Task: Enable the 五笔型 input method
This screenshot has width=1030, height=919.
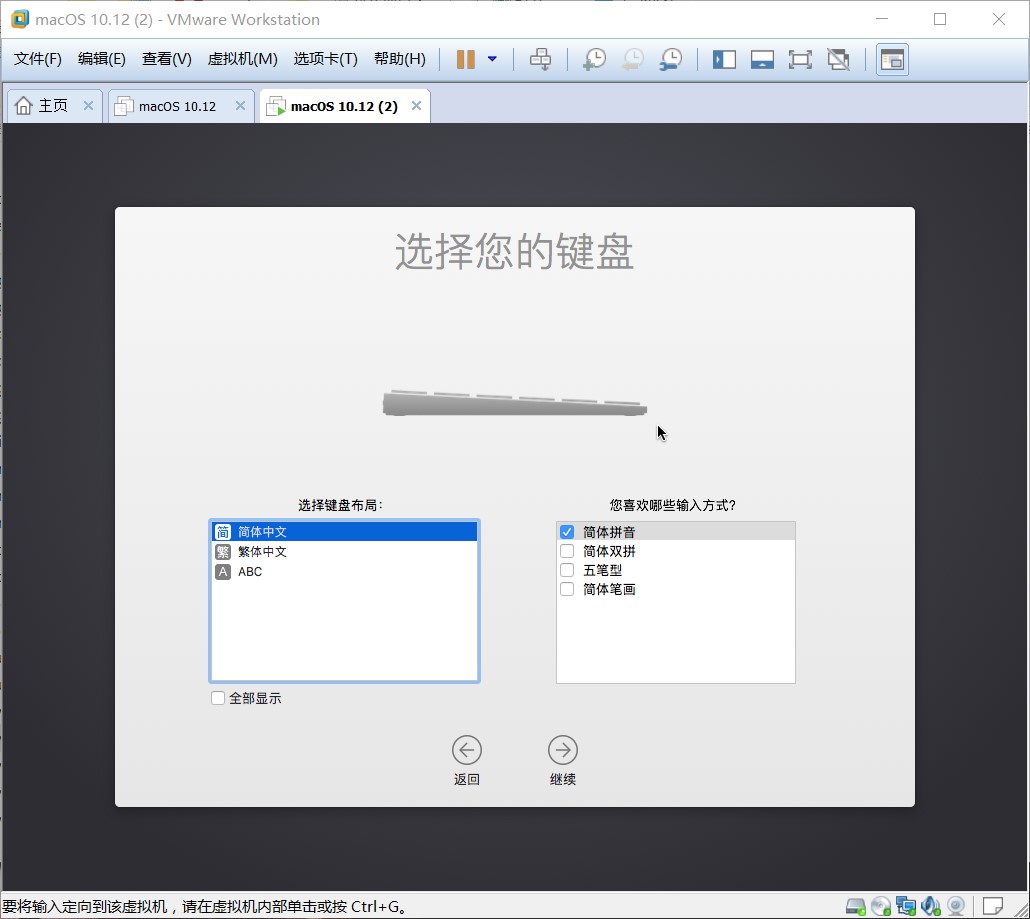Action: click(x=567, y=570)
